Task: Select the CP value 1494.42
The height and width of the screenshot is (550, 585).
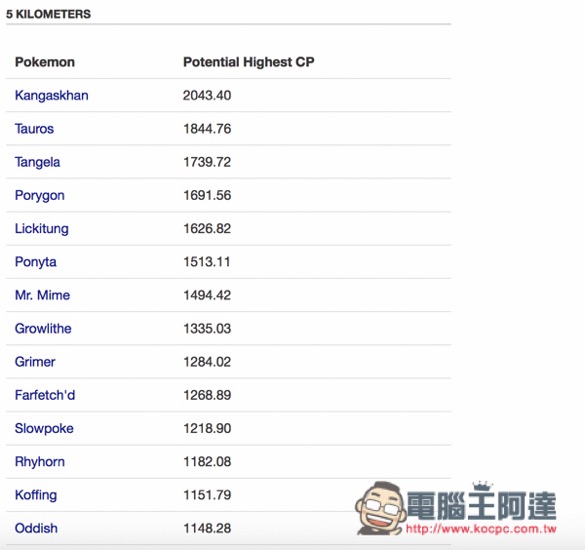Action: [x=207, y=295]
